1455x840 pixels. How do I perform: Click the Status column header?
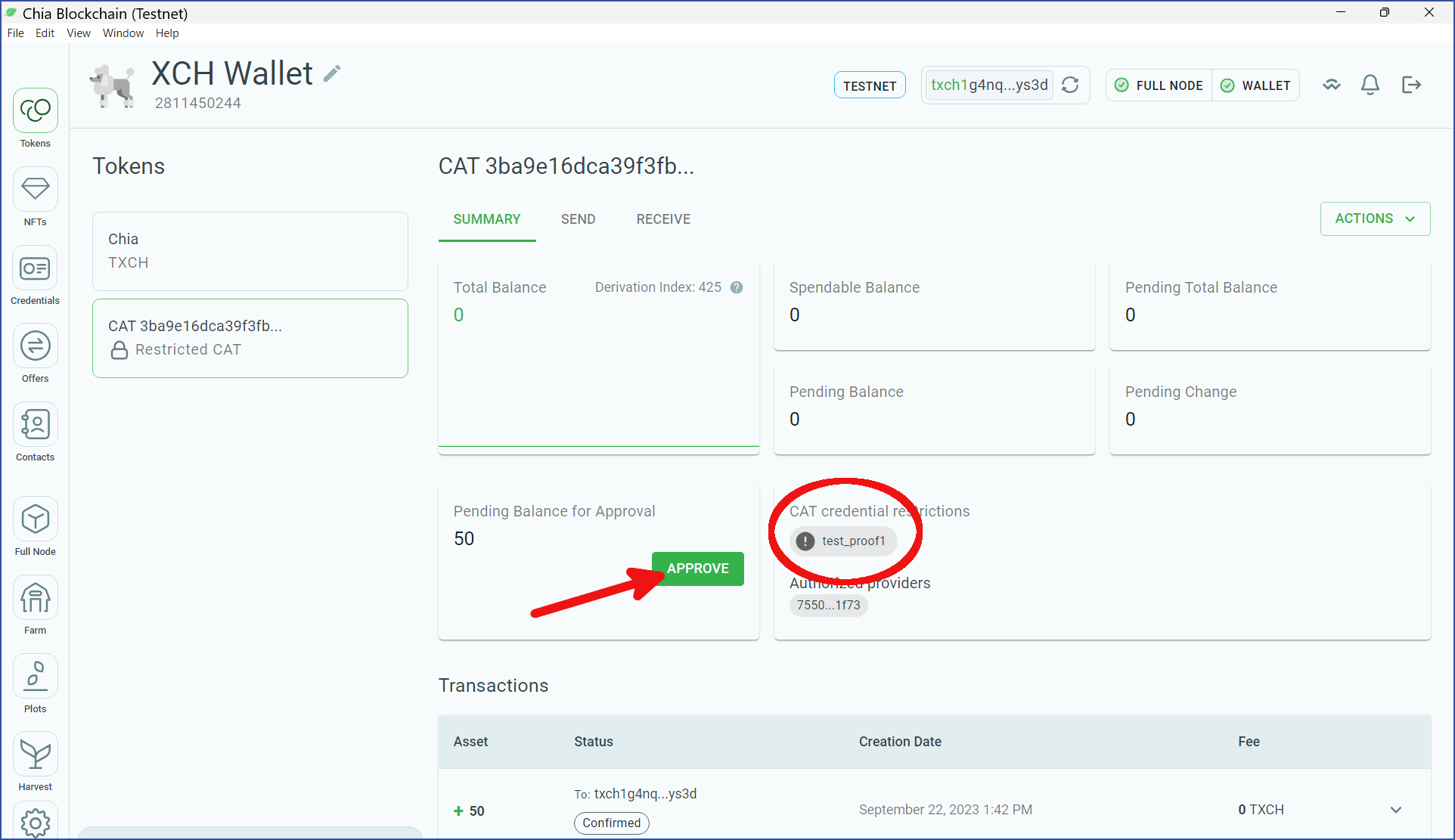[x=594, y=742]
